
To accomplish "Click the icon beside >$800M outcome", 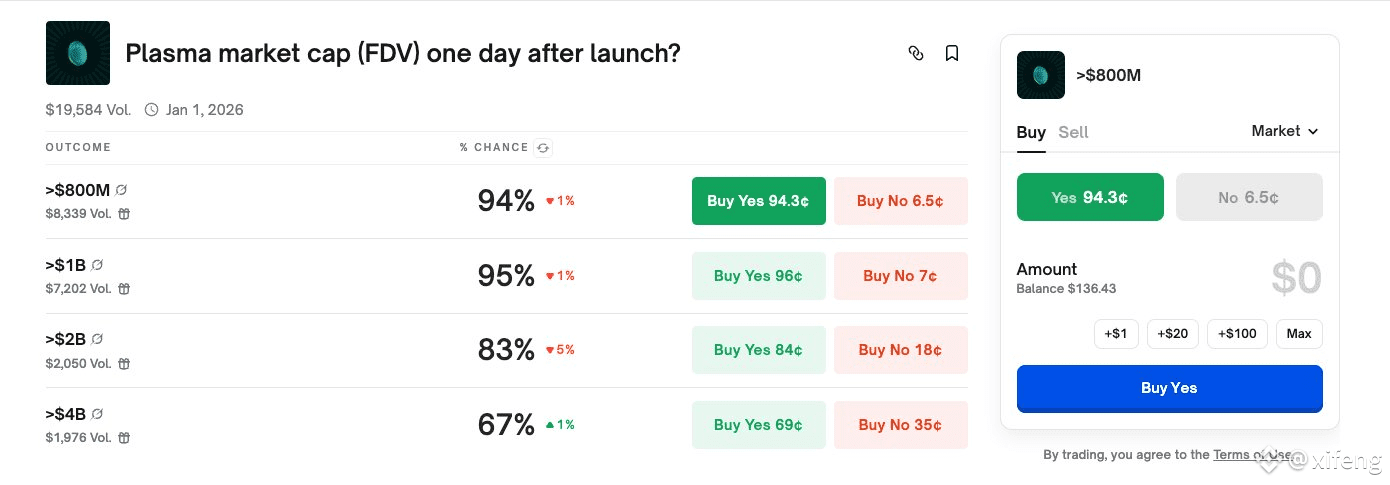I will click(121, 190).
